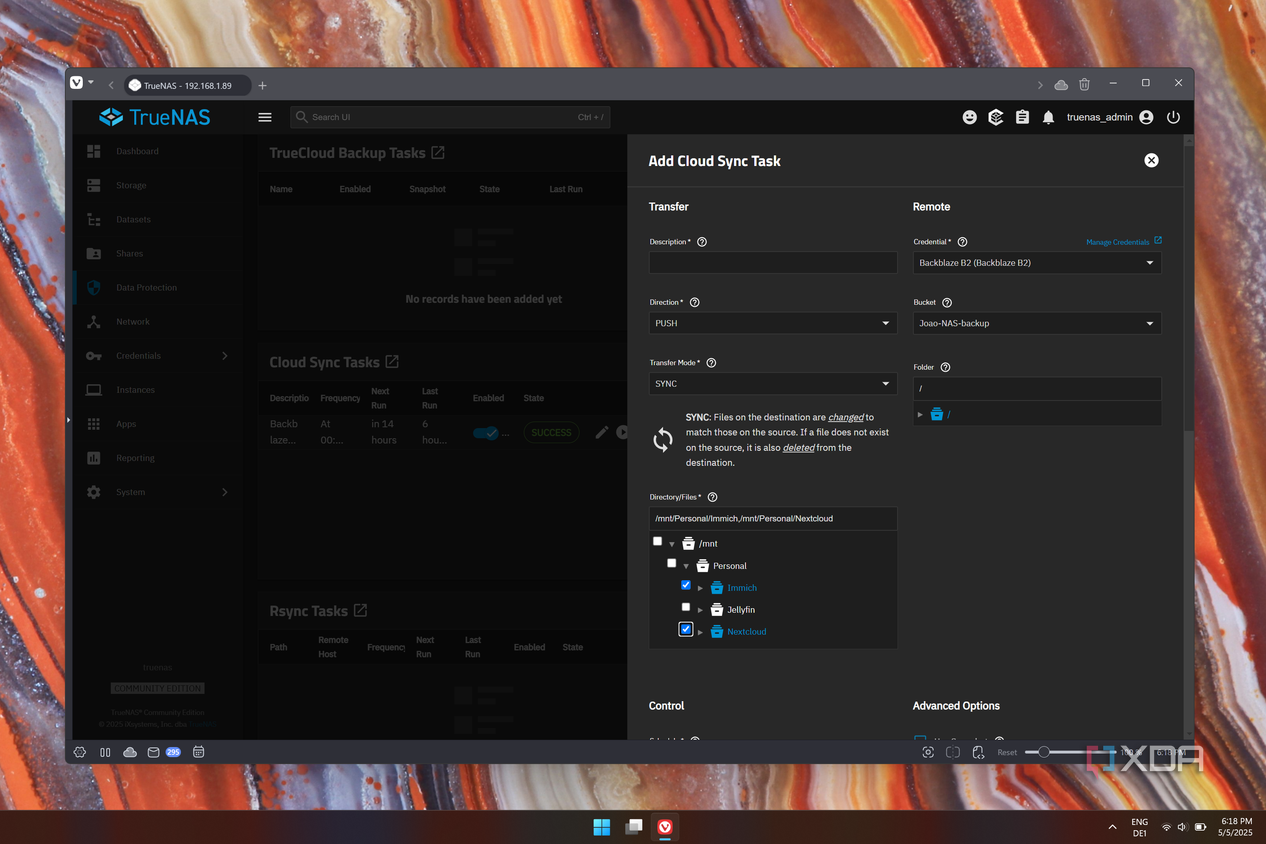Viewport: 1266px width, 844px height.
Task: Check the Personal dataset checkbox
Action: tap(671, 563)
